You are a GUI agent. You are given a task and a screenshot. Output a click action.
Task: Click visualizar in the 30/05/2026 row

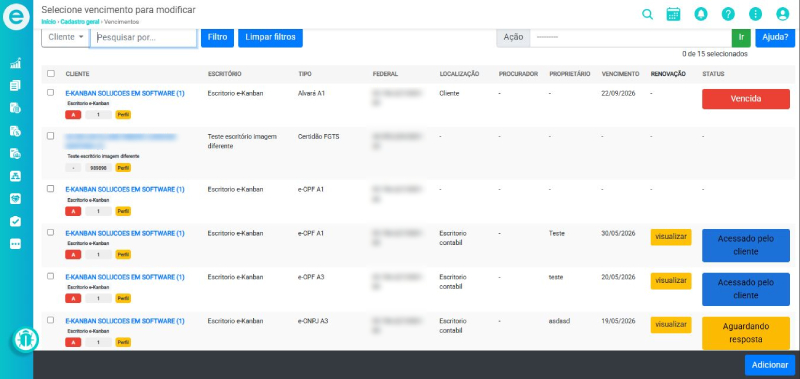tap(671, 237)
